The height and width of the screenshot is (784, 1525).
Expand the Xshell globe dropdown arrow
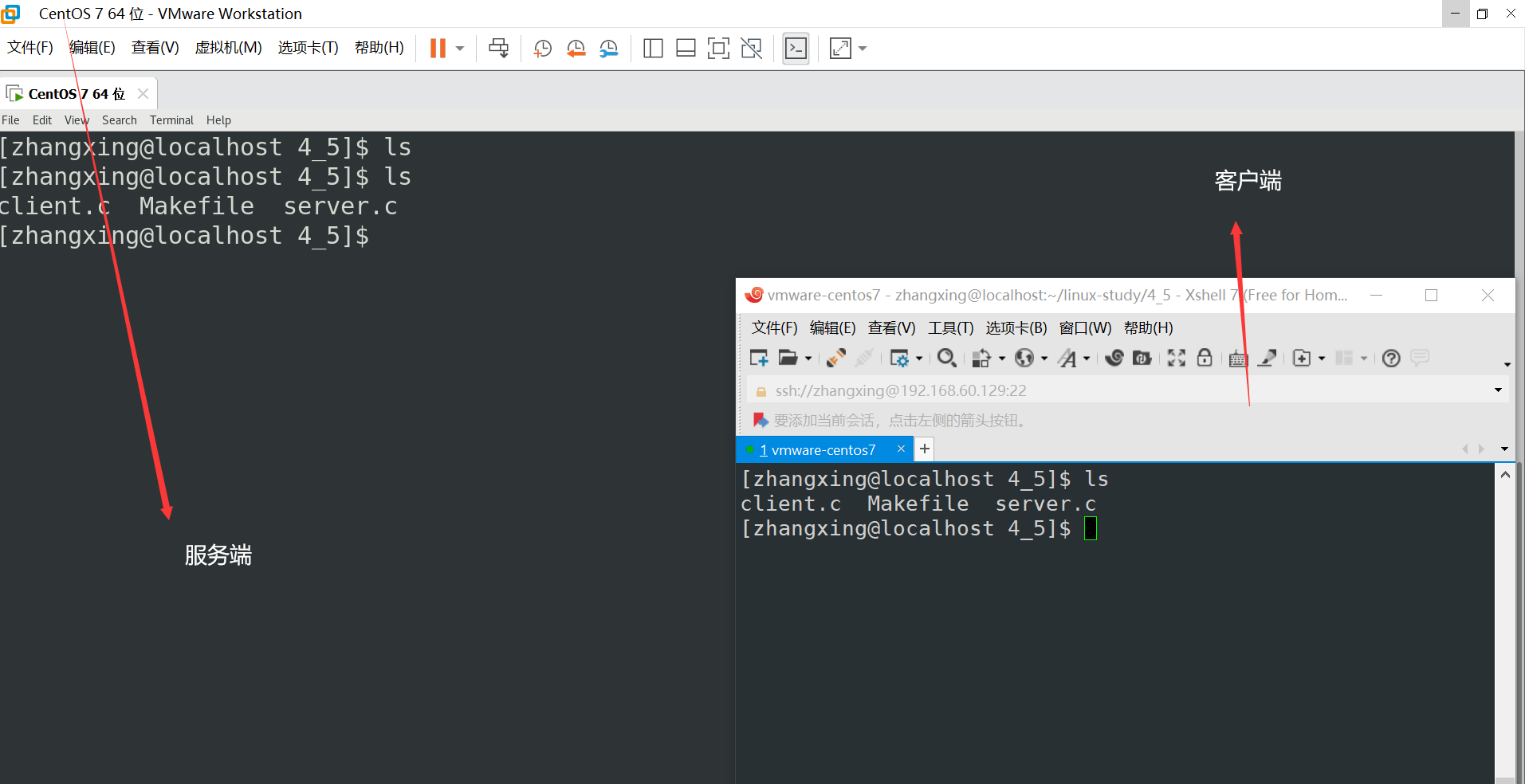tap(1044, 359)
